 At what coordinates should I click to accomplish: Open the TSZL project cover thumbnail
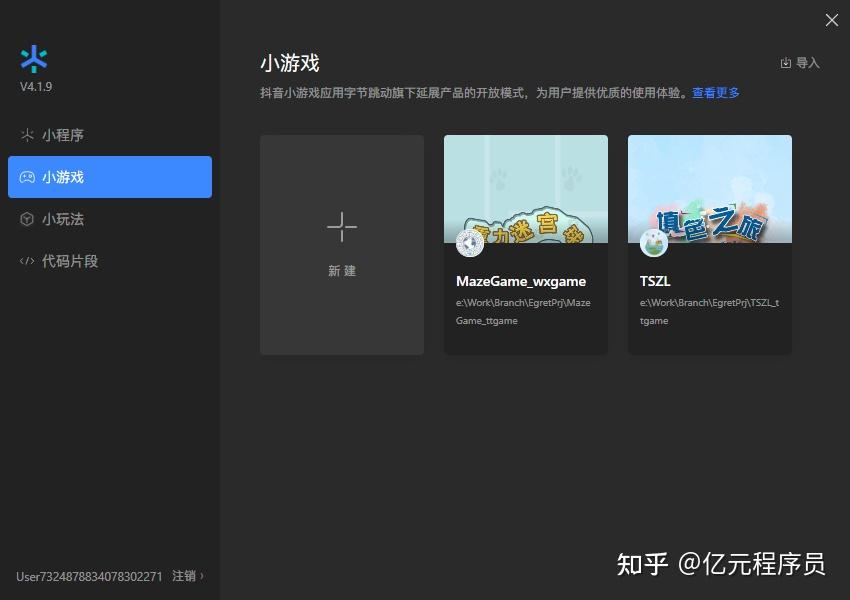(x=710, y=189)
